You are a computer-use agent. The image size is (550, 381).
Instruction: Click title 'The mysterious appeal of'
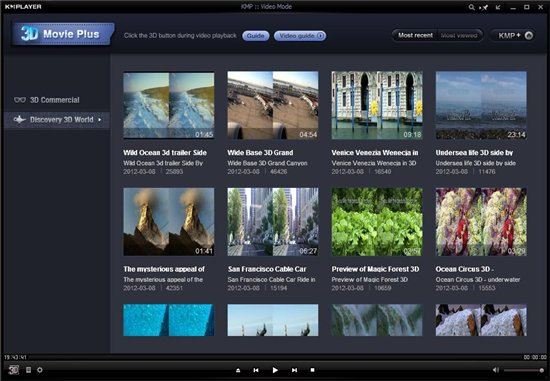164,269
